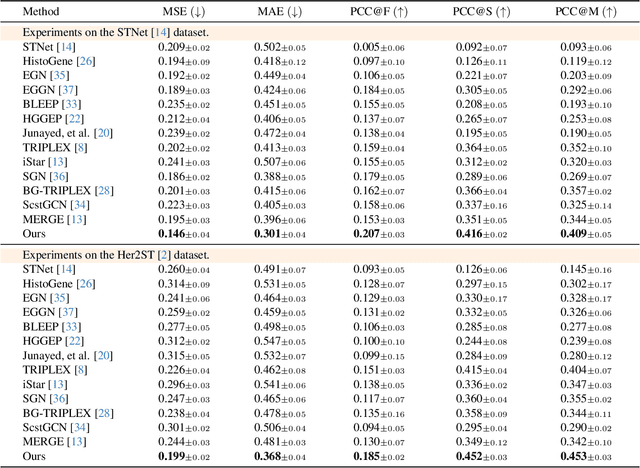Follow the [13] reference for iStar in STNet section
Viewport: 640px width, 468px height.
58,162
